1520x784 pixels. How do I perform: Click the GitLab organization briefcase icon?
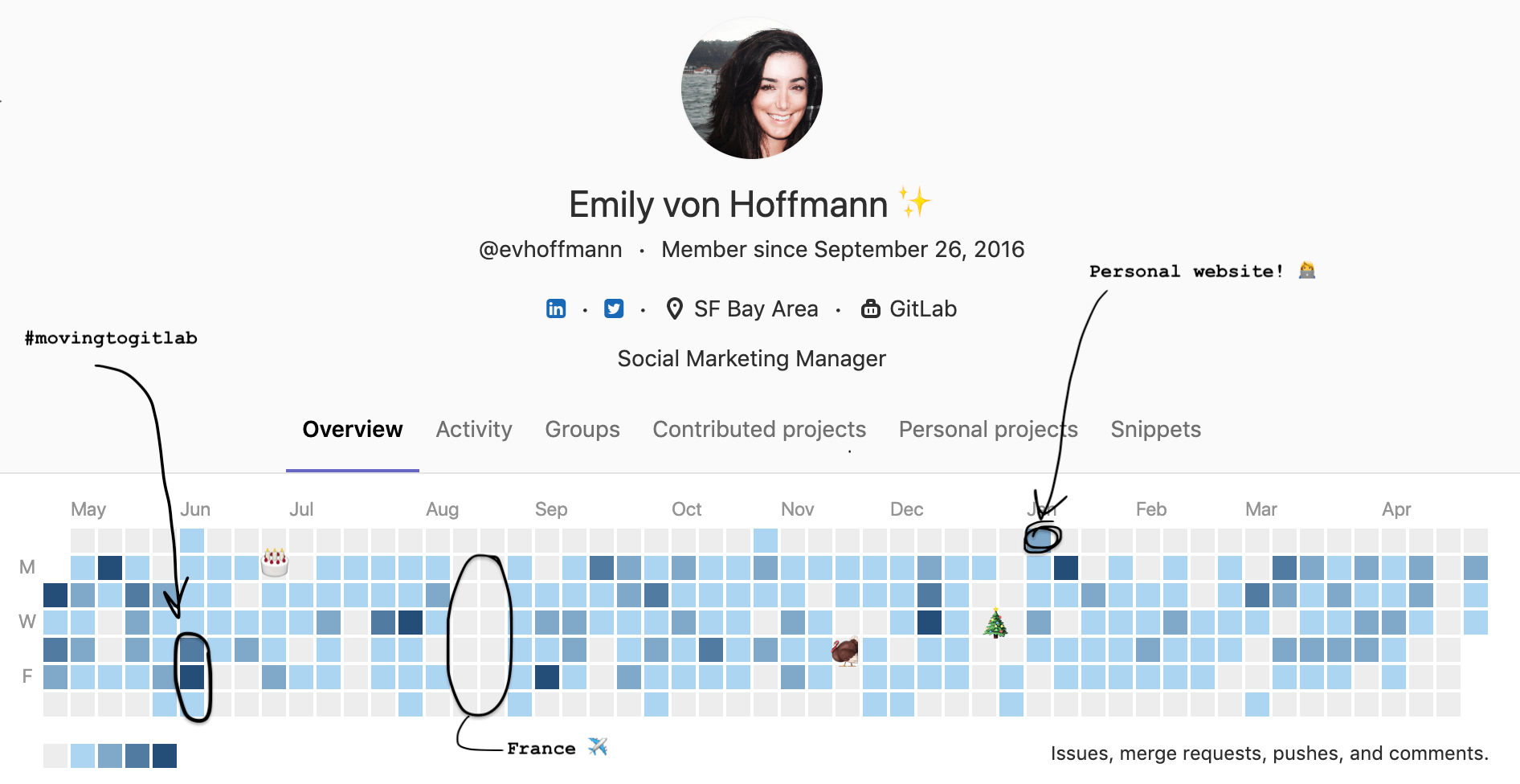[871, 309]
